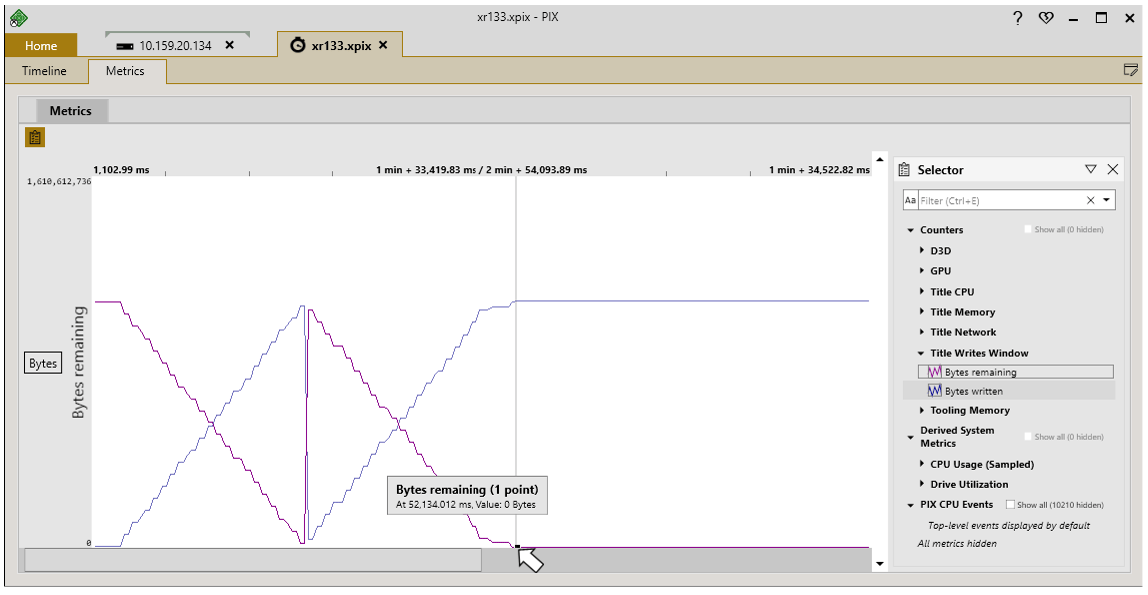Screen dimensions: 1148x595
Task: Click 'Top-level events displayed by default' text
Action: 1009,525
